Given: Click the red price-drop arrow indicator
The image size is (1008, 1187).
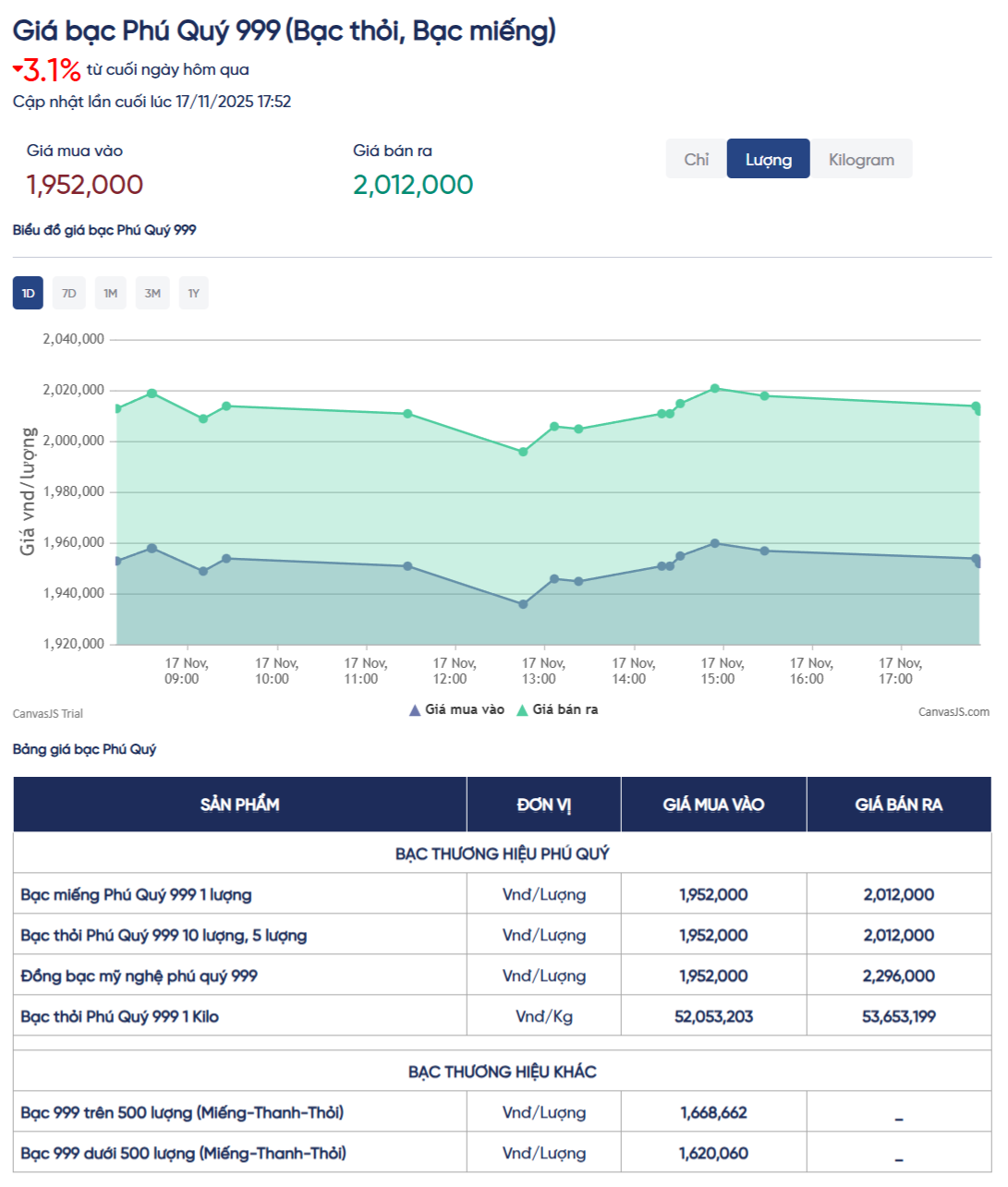Looking at the screenshot, I should click(x=18, y=68).
